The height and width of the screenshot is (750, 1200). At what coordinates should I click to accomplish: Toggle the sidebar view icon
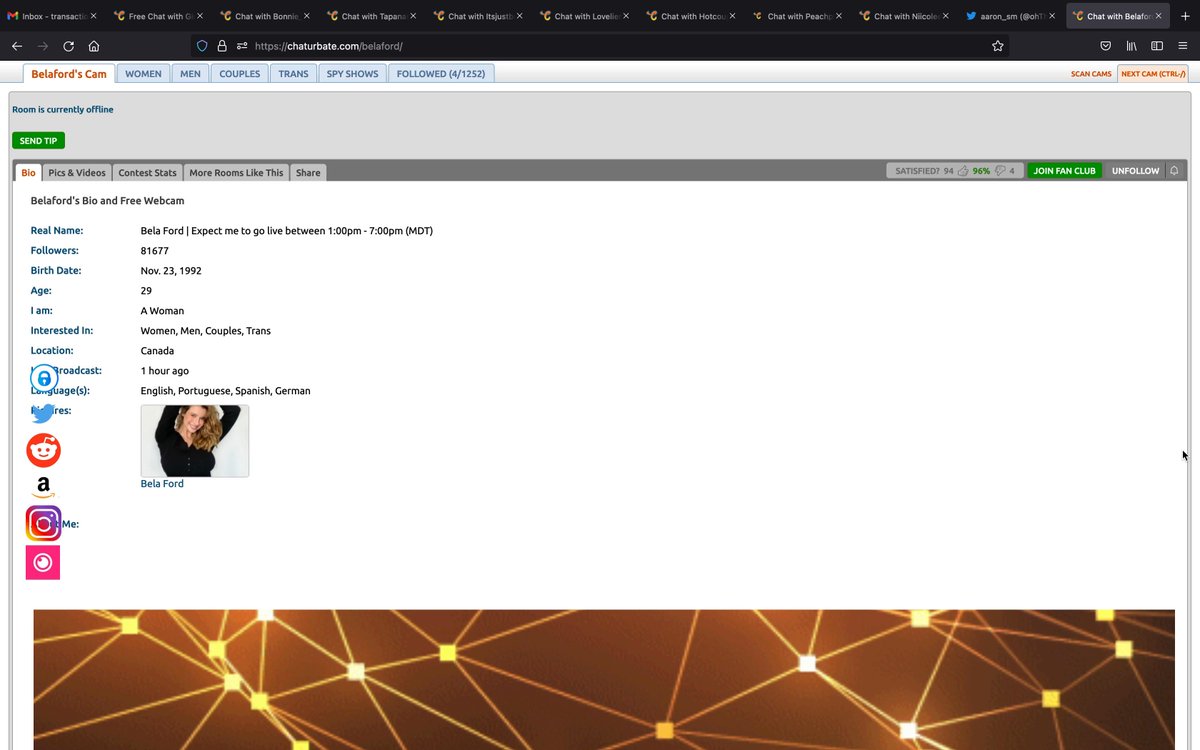tap(1157, 46)
